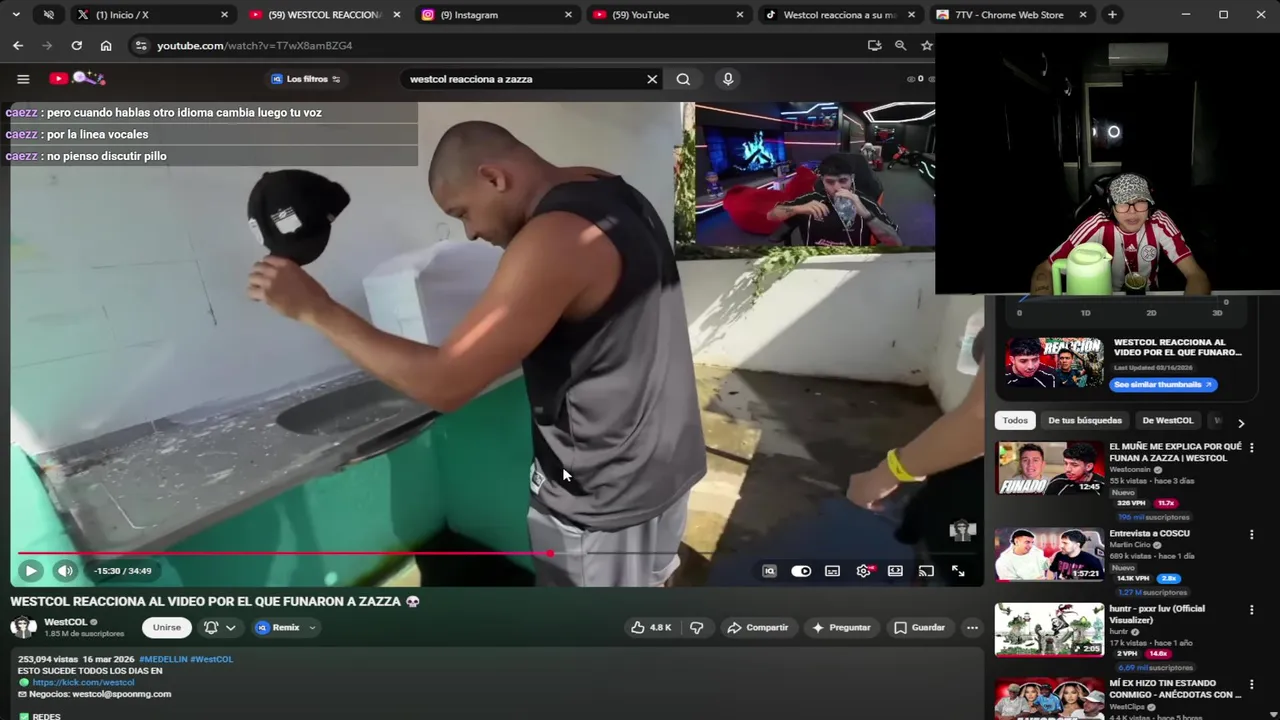The image size is (1280, 720).
Task: Click the progress bar scrubber handle
Action: pyautogui.click(x=549, y=553)
